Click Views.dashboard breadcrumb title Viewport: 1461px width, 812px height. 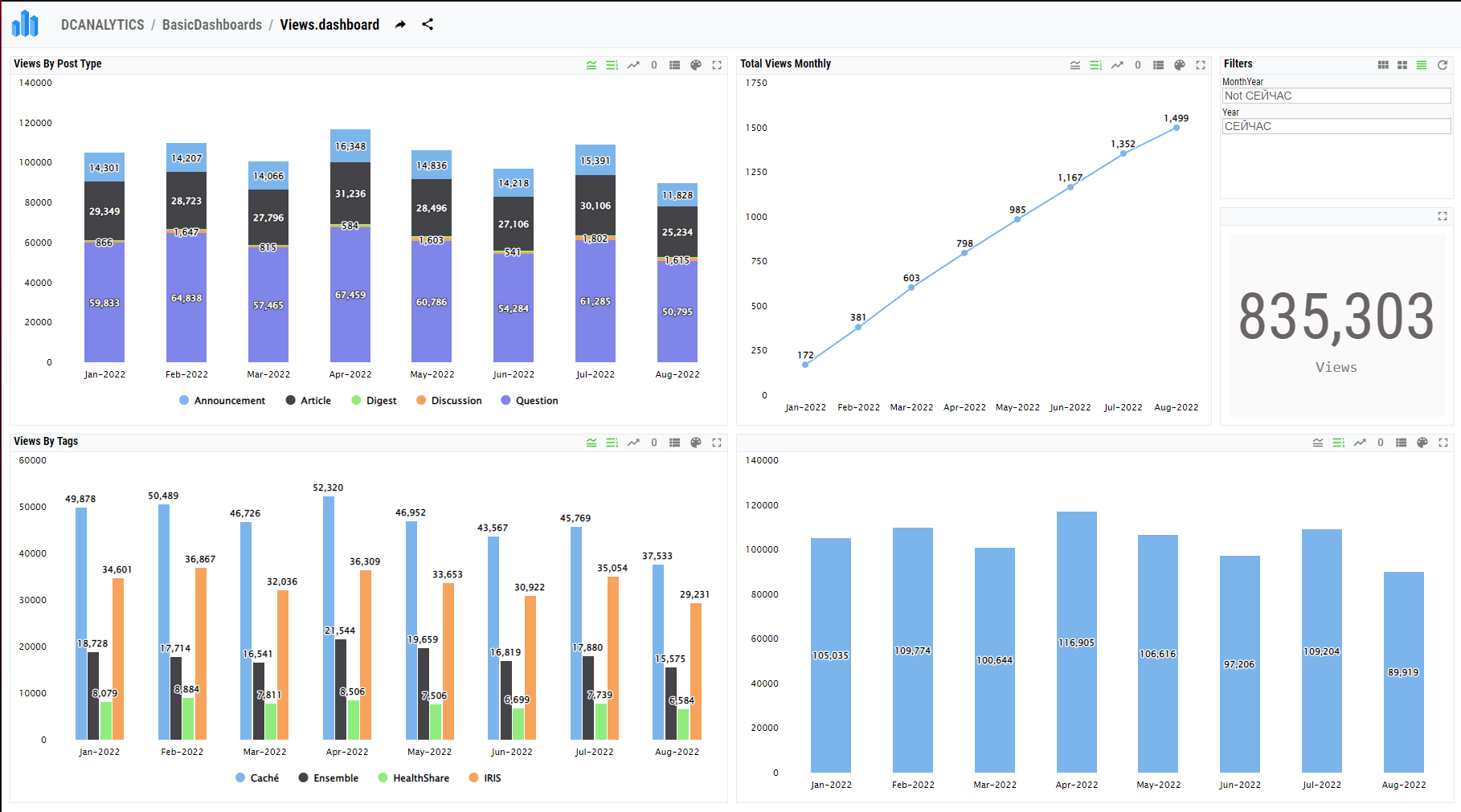click(329, 25)
